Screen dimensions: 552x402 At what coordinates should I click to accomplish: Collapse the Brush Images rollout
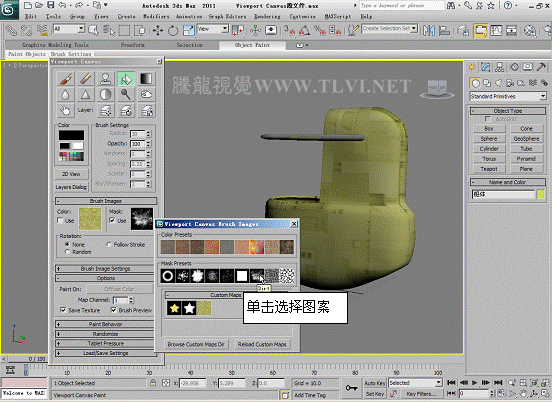point(106,201)
